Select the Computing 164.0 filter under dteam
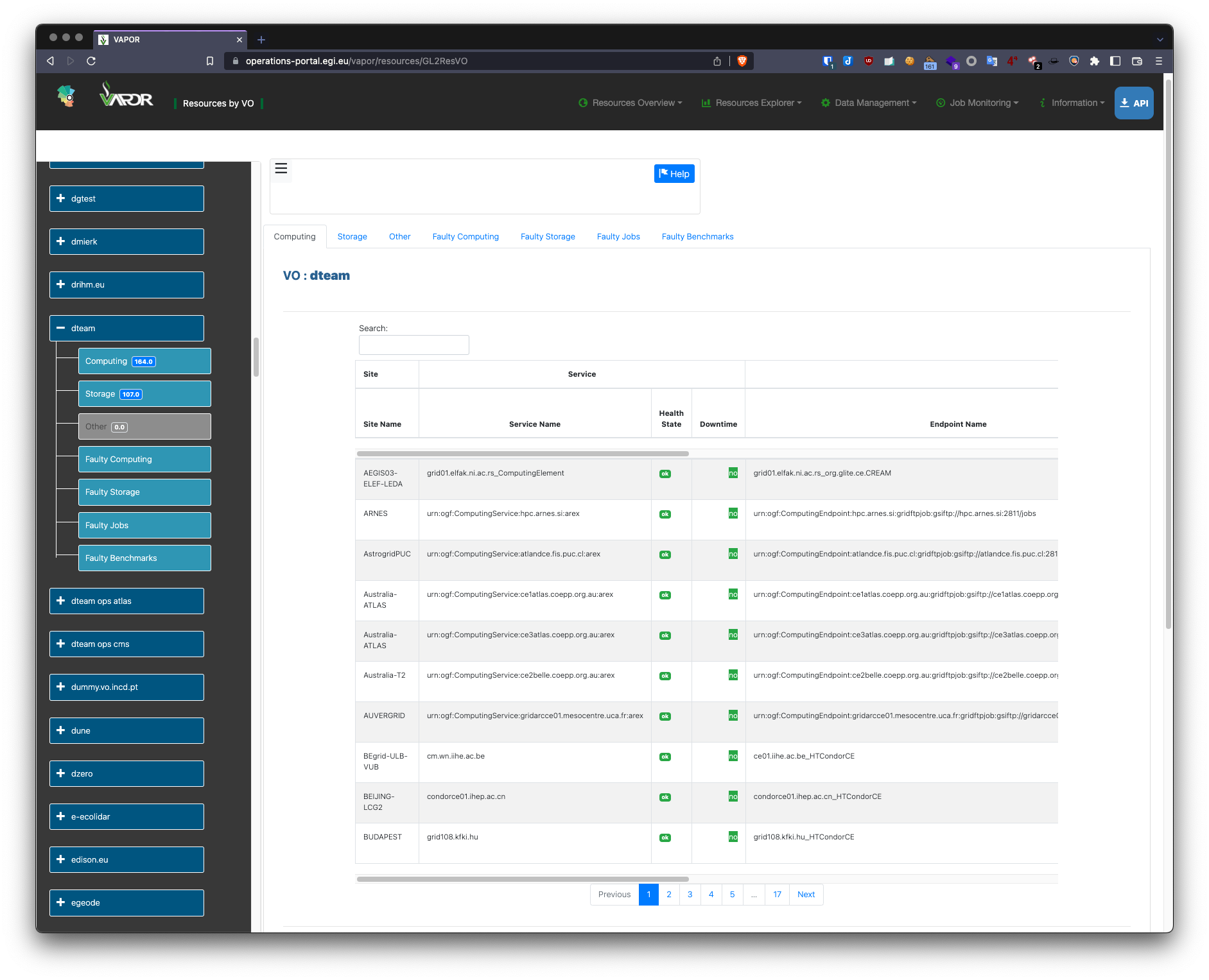1209x980 pixels. tap(144, 361)
